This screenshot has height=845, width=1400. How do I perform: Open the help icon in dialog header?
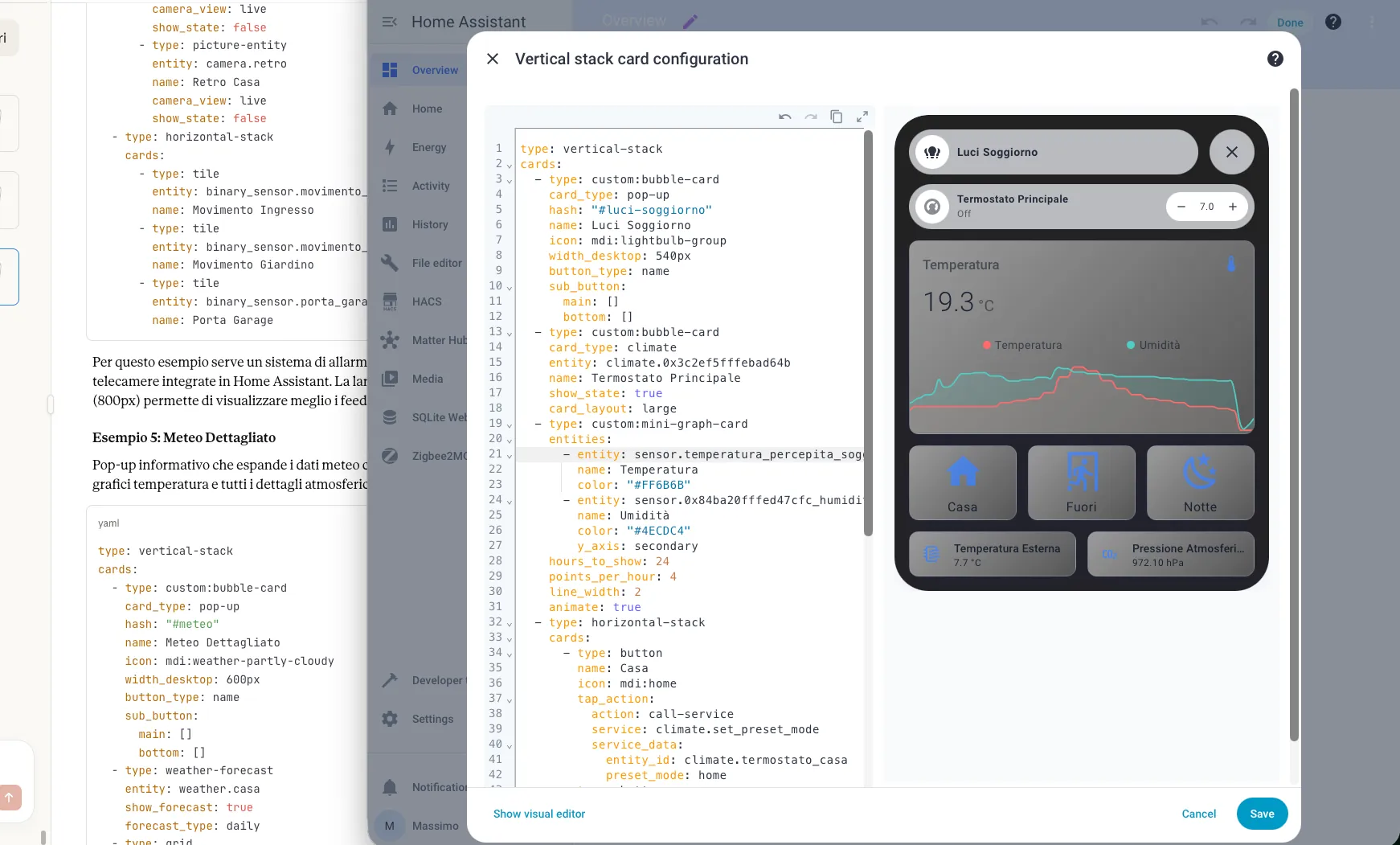click(1275, 59)
